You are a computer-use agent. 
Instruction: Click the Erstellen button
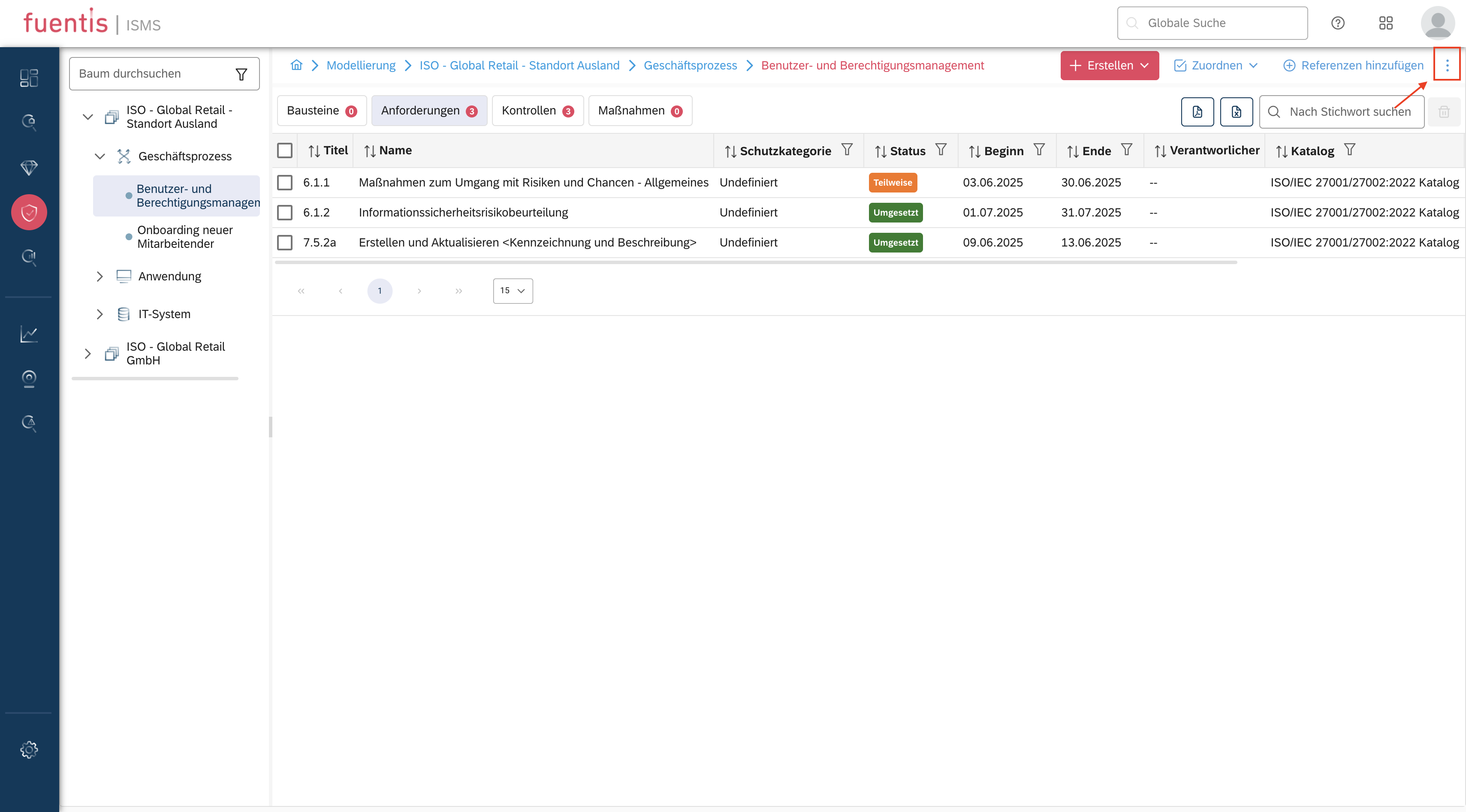click(x=1109, y=66)
